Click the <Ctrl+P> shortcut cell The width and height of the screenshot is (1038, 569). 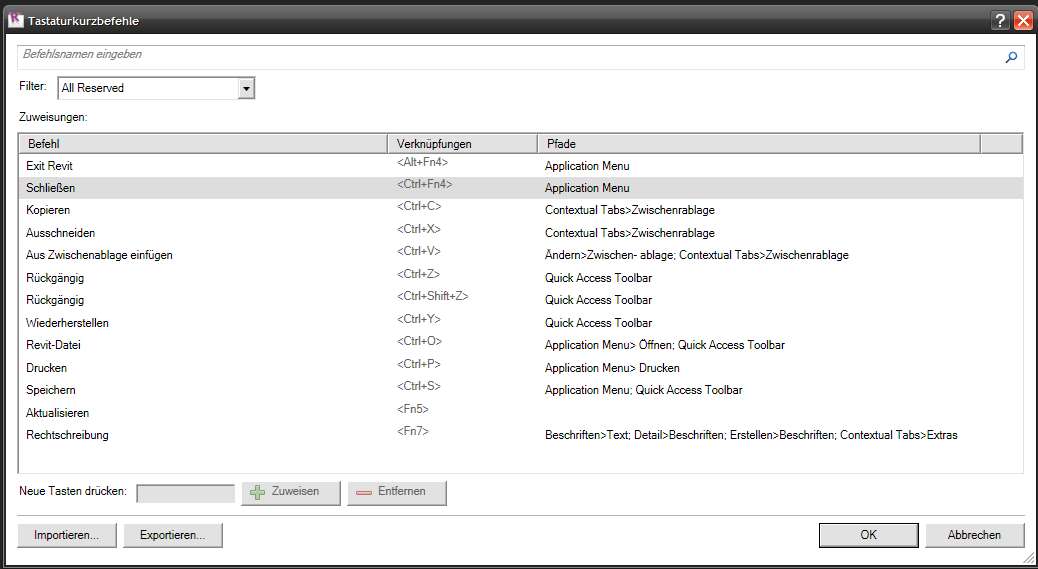(x=418, y=364)
